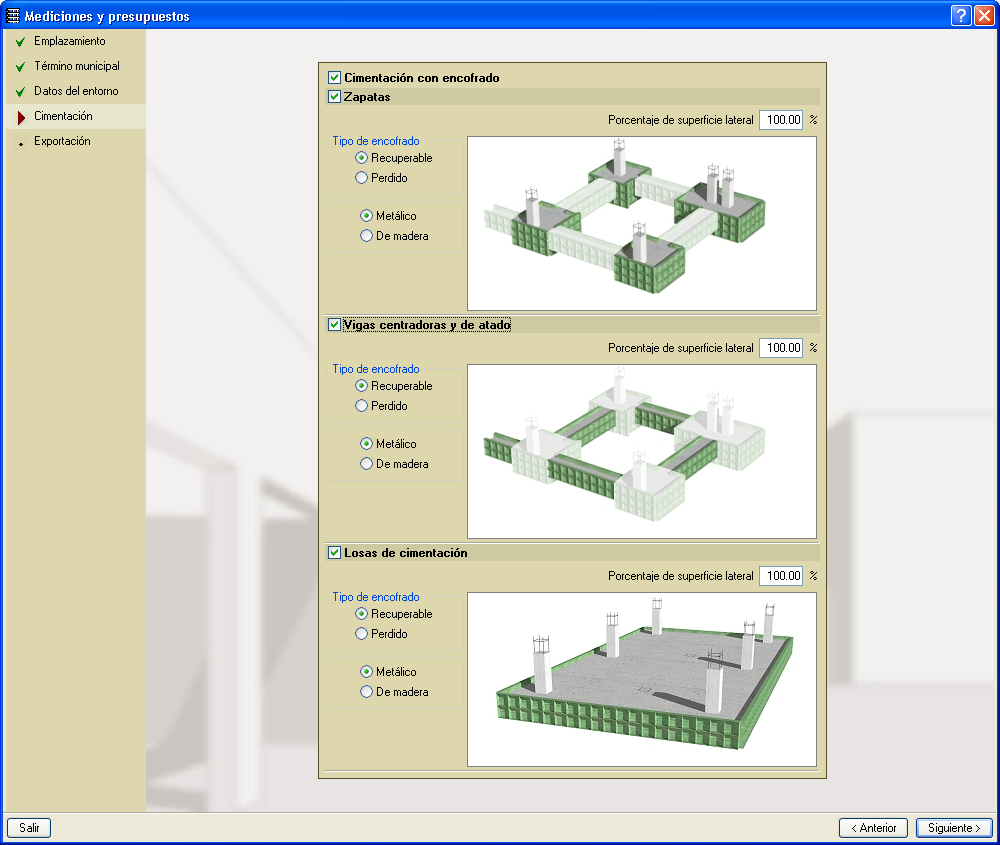Click the Vigas centradoras formwork preview image
This screenshot has height=845, width=1000.
(642, 452)
